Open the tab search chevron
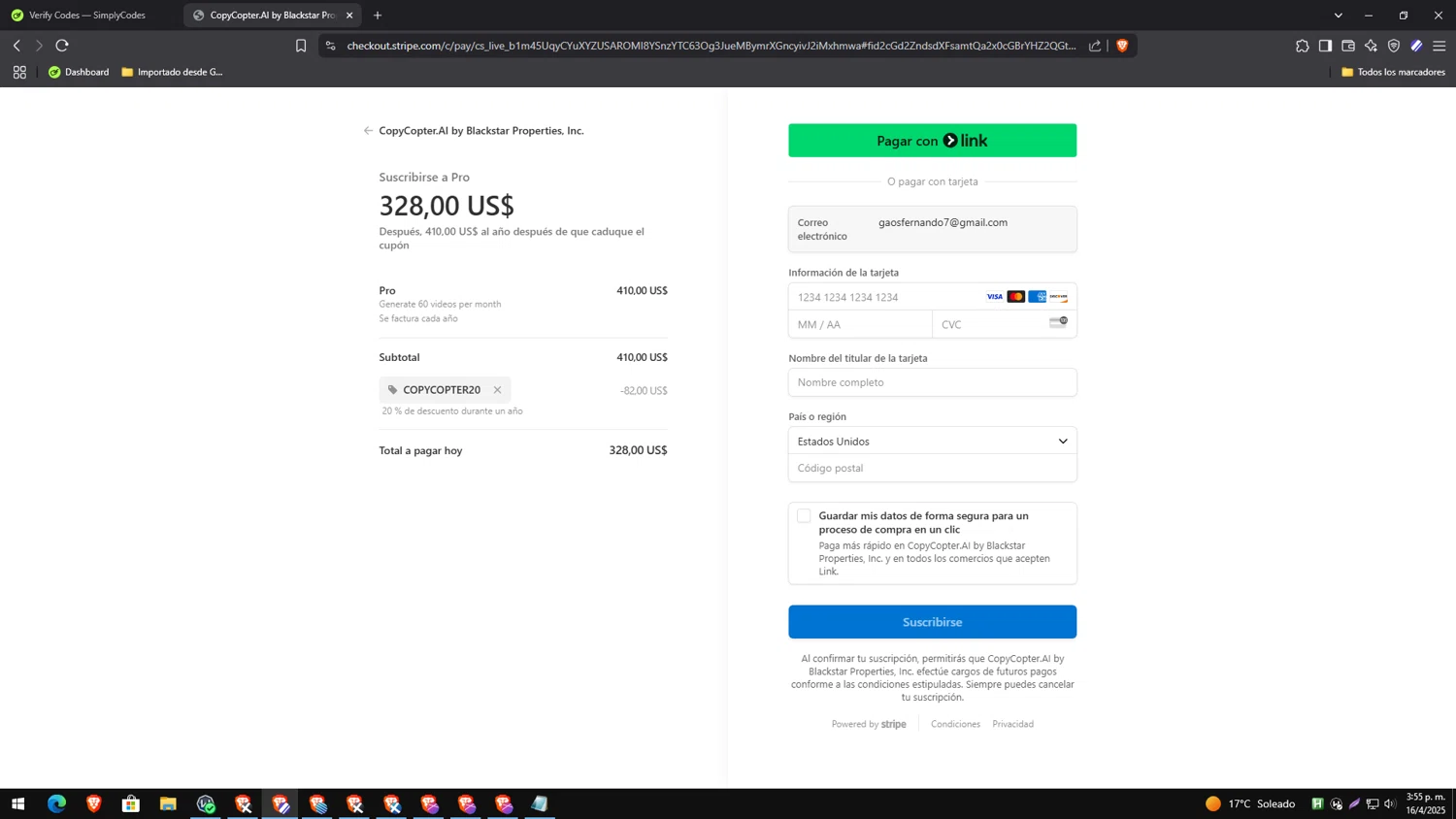 coord(1338,15)
